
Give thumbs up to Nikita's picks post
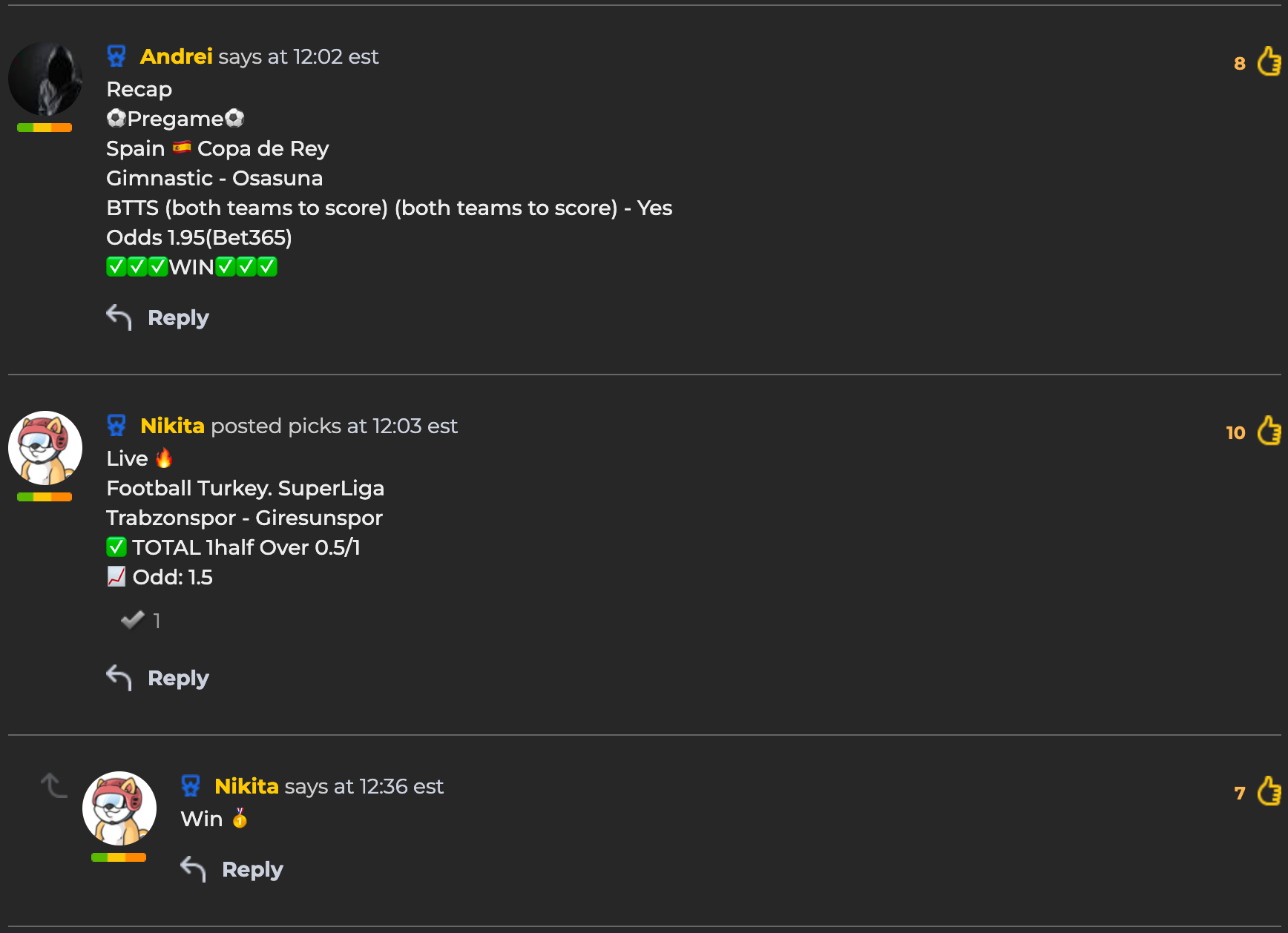(1269, 431)
